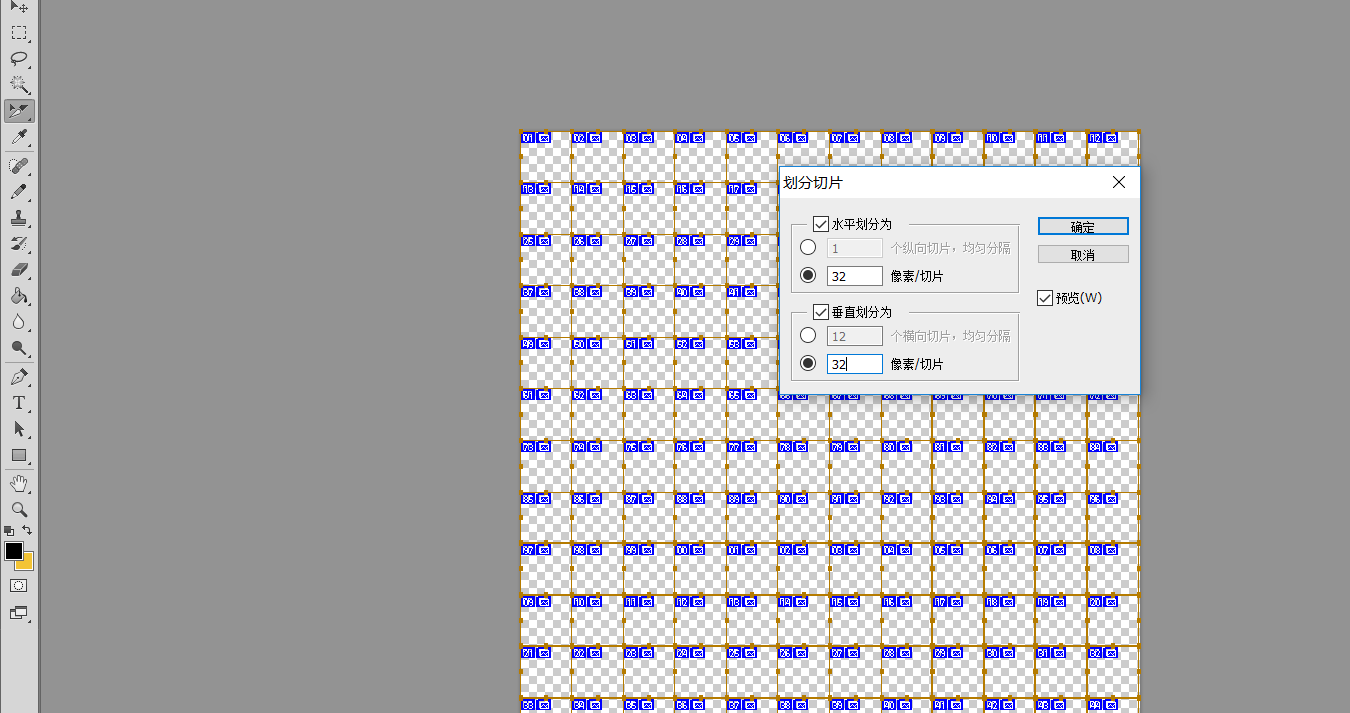1350x713 pixels.
Task: Select the Brush tool
Action: coord(19,191)
